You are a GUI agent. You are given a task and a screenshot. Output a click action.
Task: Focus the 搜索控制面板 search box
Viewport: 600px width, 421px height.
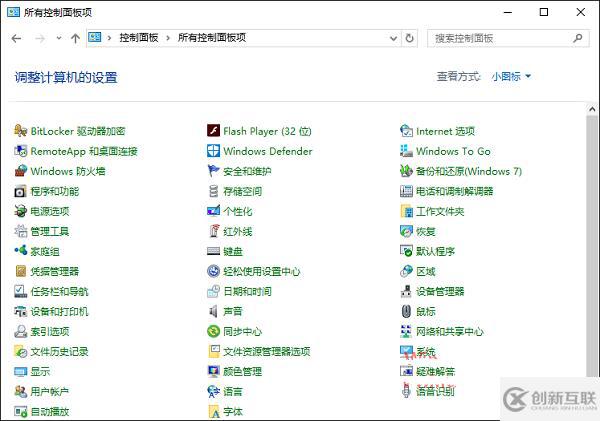coord(508,38)
